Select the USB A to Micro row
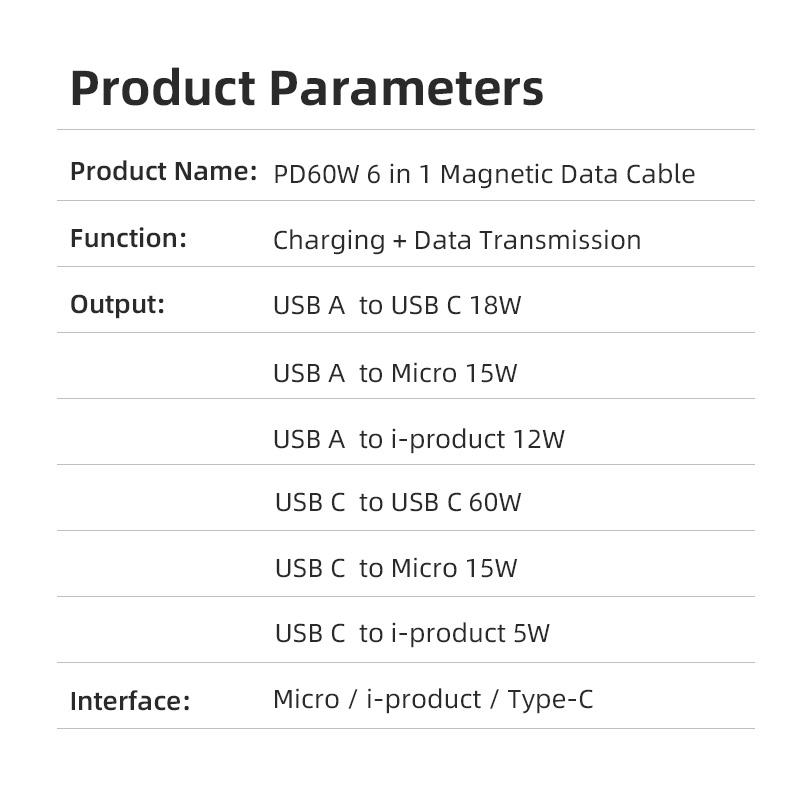The image size is (800, 800). coord(394,373)
